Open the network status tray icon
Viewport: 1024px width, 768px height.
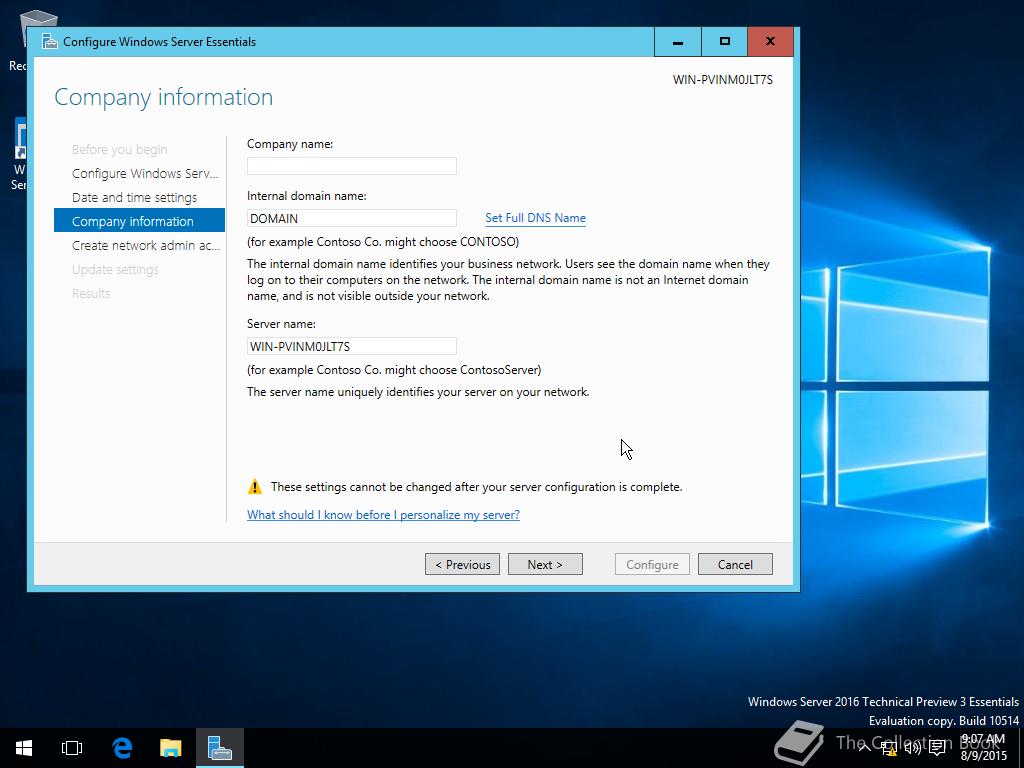point(889,748)
